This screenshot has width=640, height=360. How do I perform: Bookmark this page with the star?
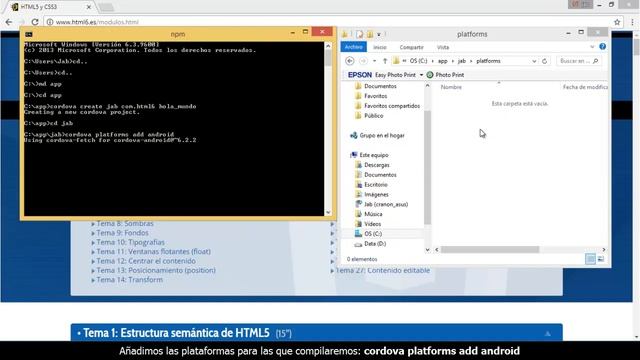coord(617,22)
